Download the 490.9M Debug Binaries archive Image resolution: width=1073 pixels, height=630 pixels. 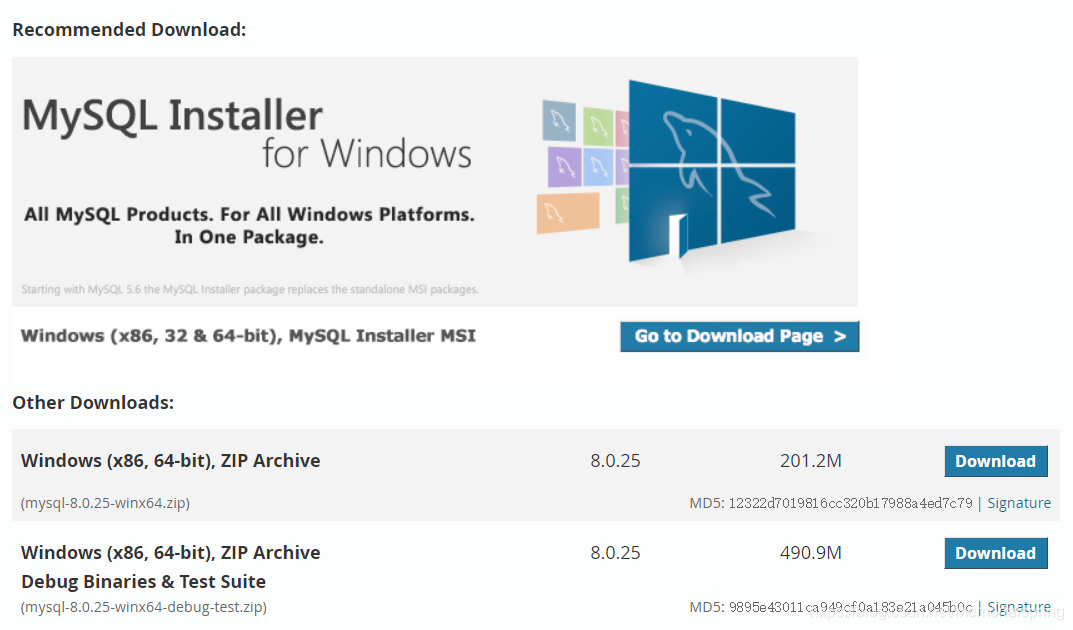pos(996,553)
